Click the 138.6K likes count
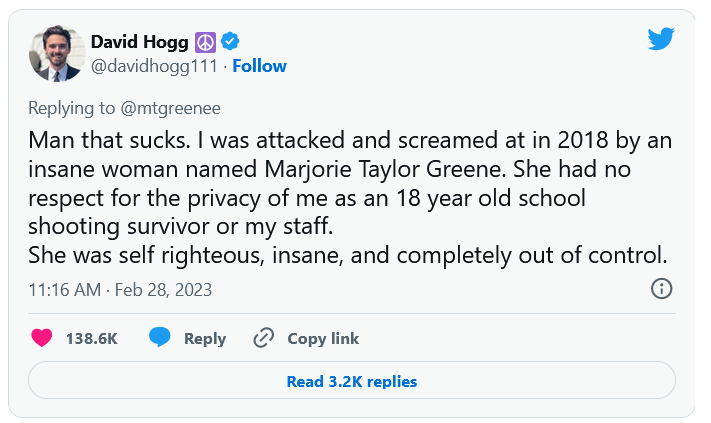The width and height of the screenshot is (711, 423). [x=92, y=339]
